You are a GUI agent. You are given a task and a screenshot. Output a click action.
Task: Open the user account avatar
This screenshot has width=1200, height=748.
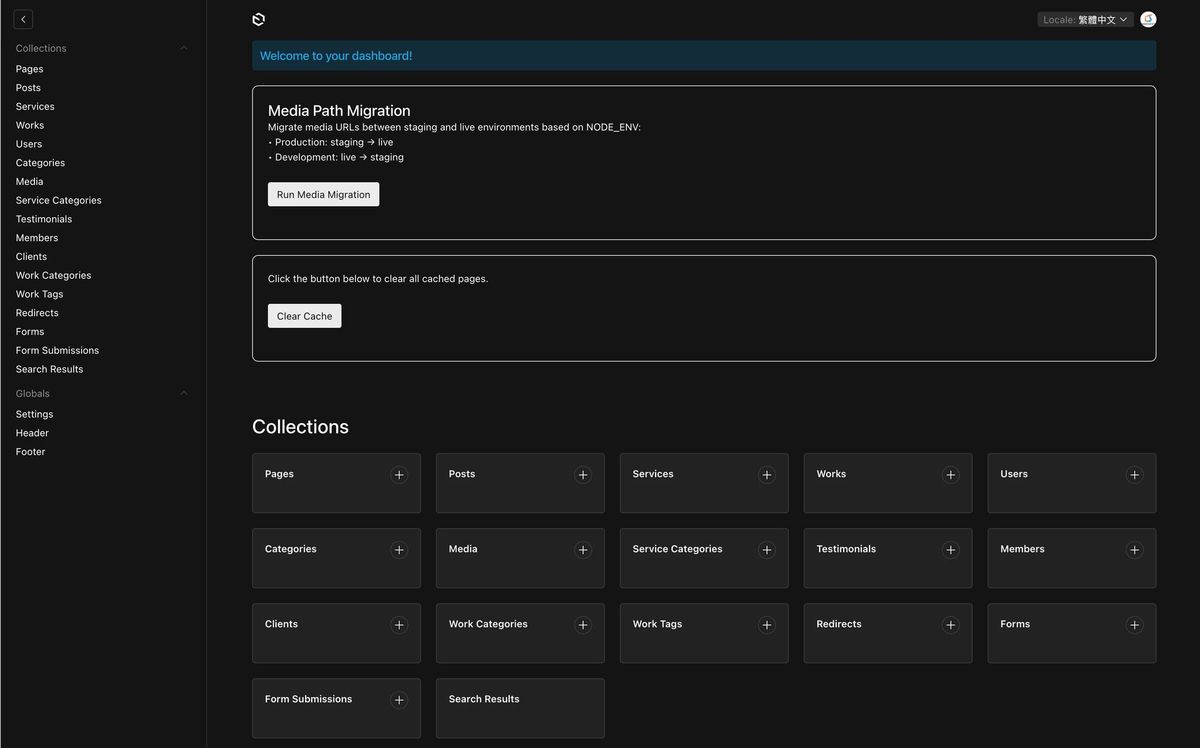click(1148, 20)
